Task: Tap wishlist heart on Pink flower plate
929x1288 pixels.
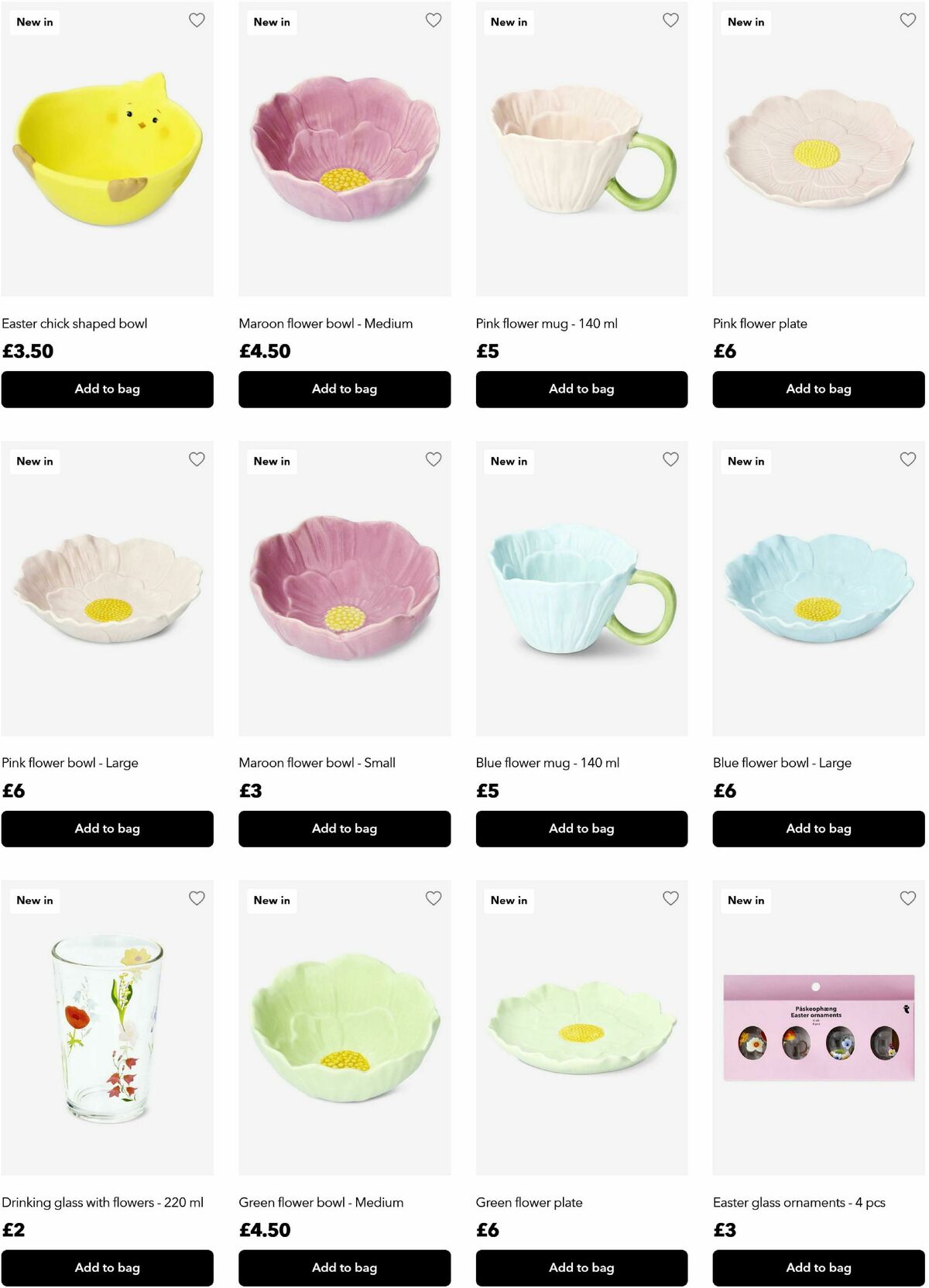Action: click(x=907, y=20)
